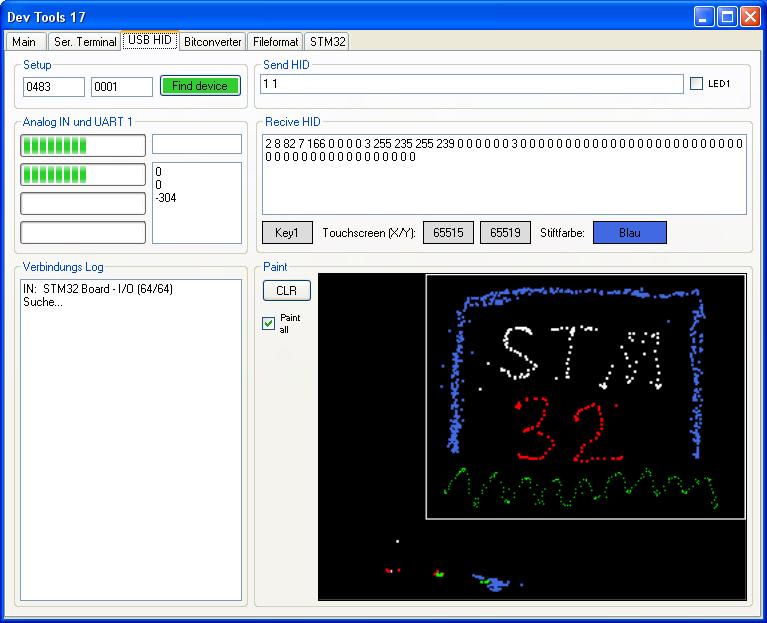
Task: Focus the product ID field 0001
Action: tap(121, 87)
